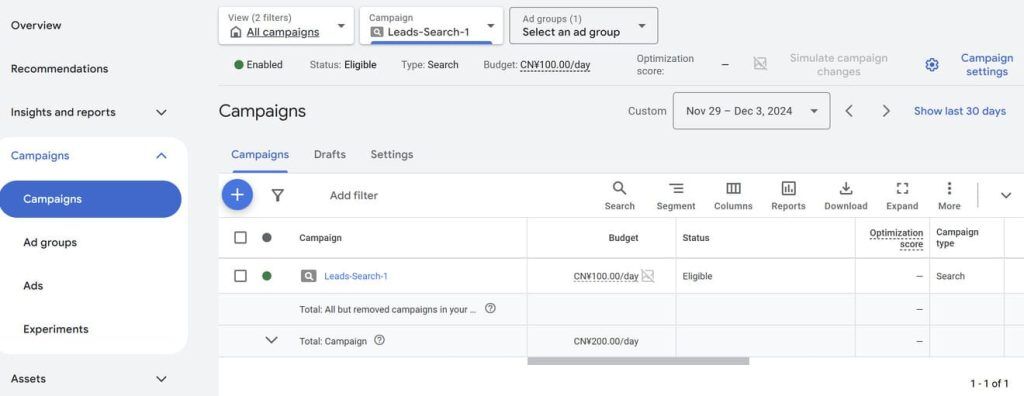Click the 1 - 1 of 1 pagination text
The image size is (1024, 396).
click(989, 384)
